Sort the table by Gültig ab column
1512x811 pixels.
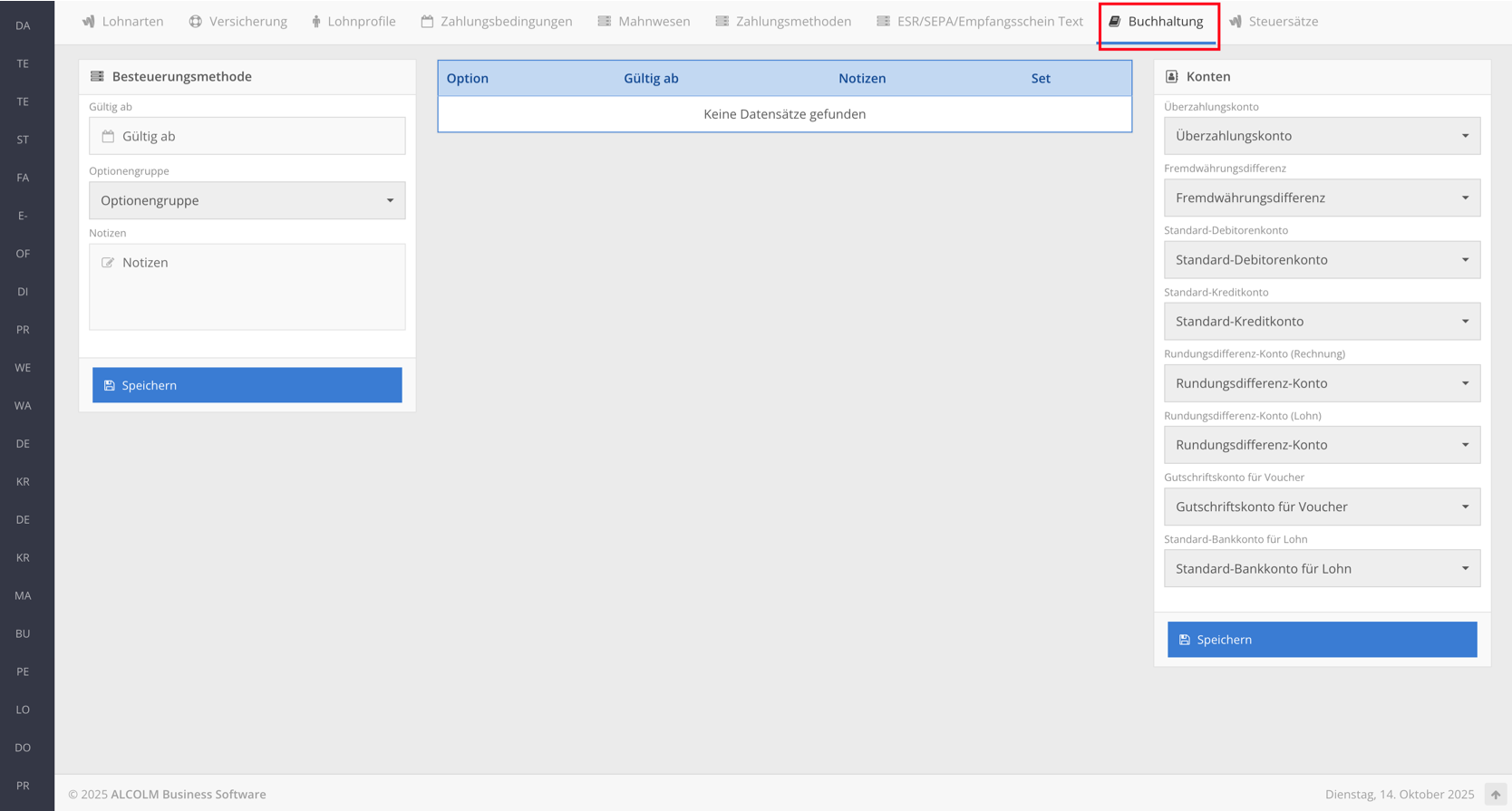(x=651, y=79)
